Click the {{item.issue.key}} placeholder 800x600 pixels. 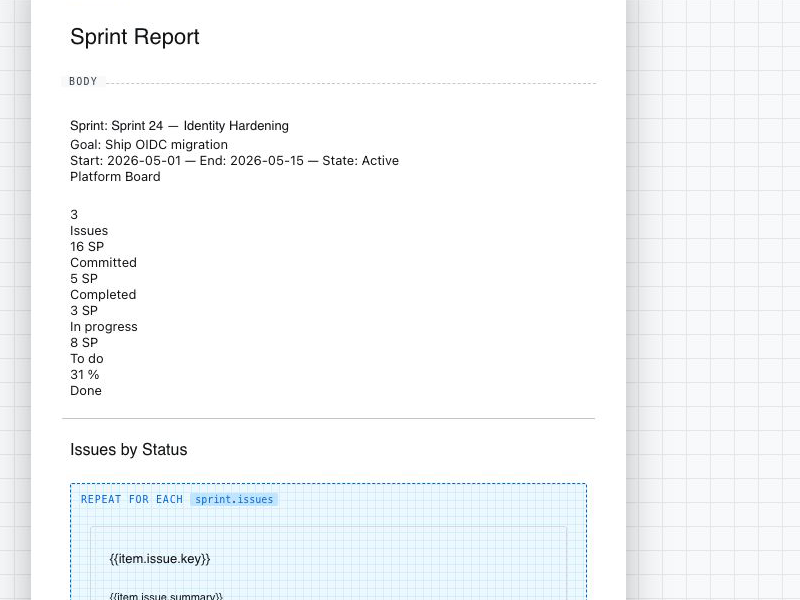(x=160, y=559)
